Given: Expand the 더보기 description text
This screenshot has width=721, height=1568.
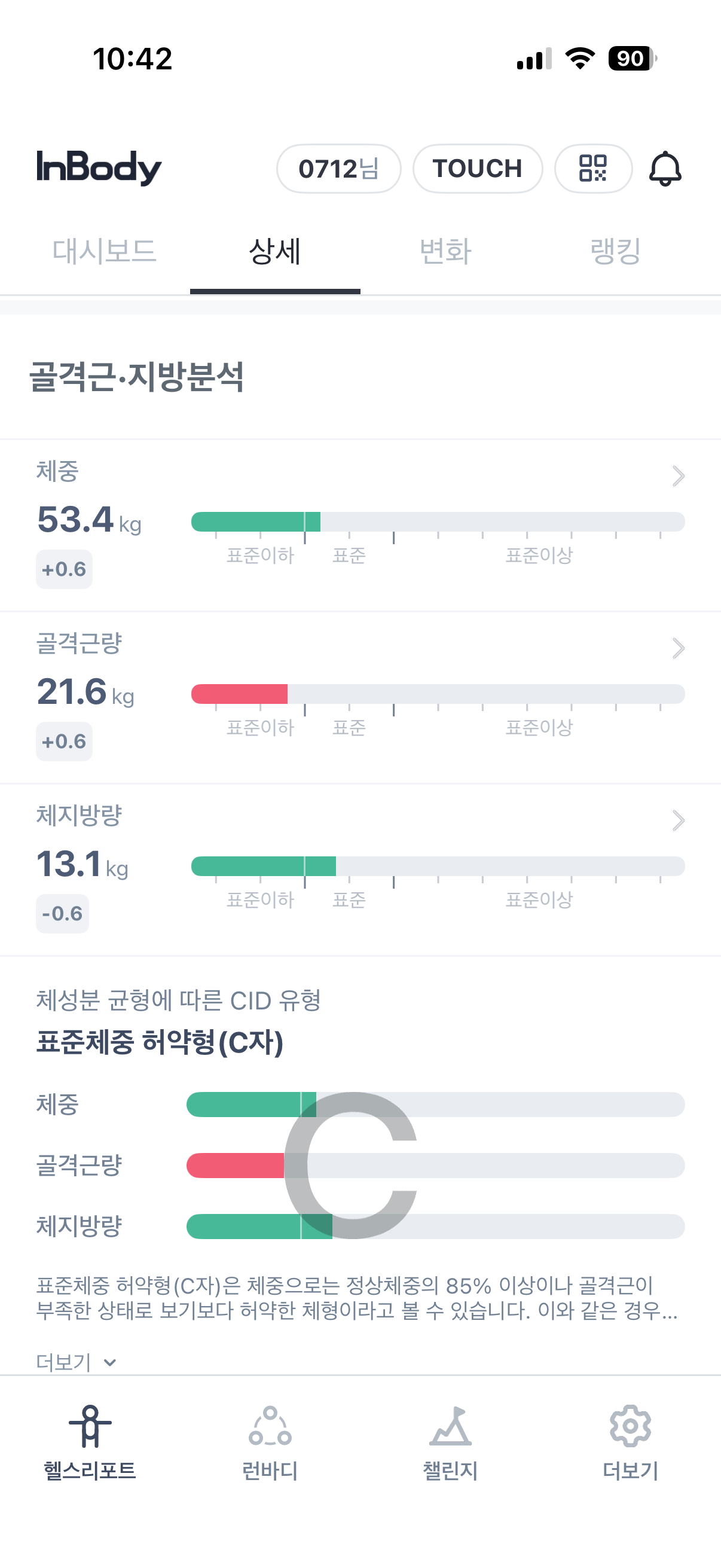Looking at the screenshot, I should coord(75,1362).
